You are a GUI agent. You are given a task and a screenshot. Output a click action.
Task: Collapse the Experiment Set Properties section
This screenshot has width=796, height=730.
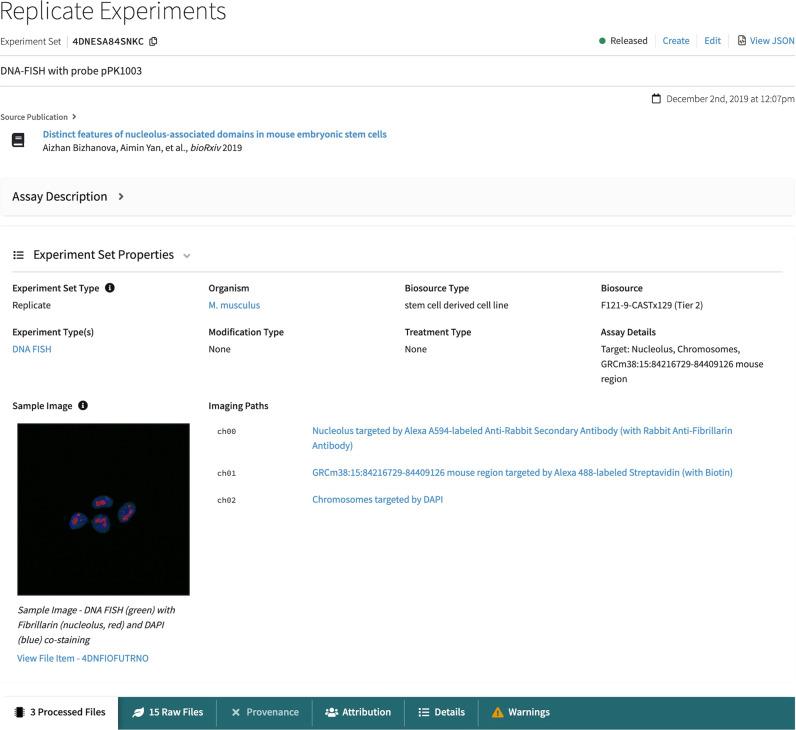187,255
